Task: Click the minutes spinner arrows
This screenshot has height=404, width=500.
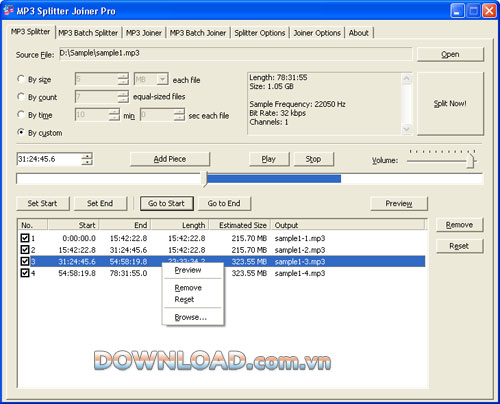Action: (114, 115)
